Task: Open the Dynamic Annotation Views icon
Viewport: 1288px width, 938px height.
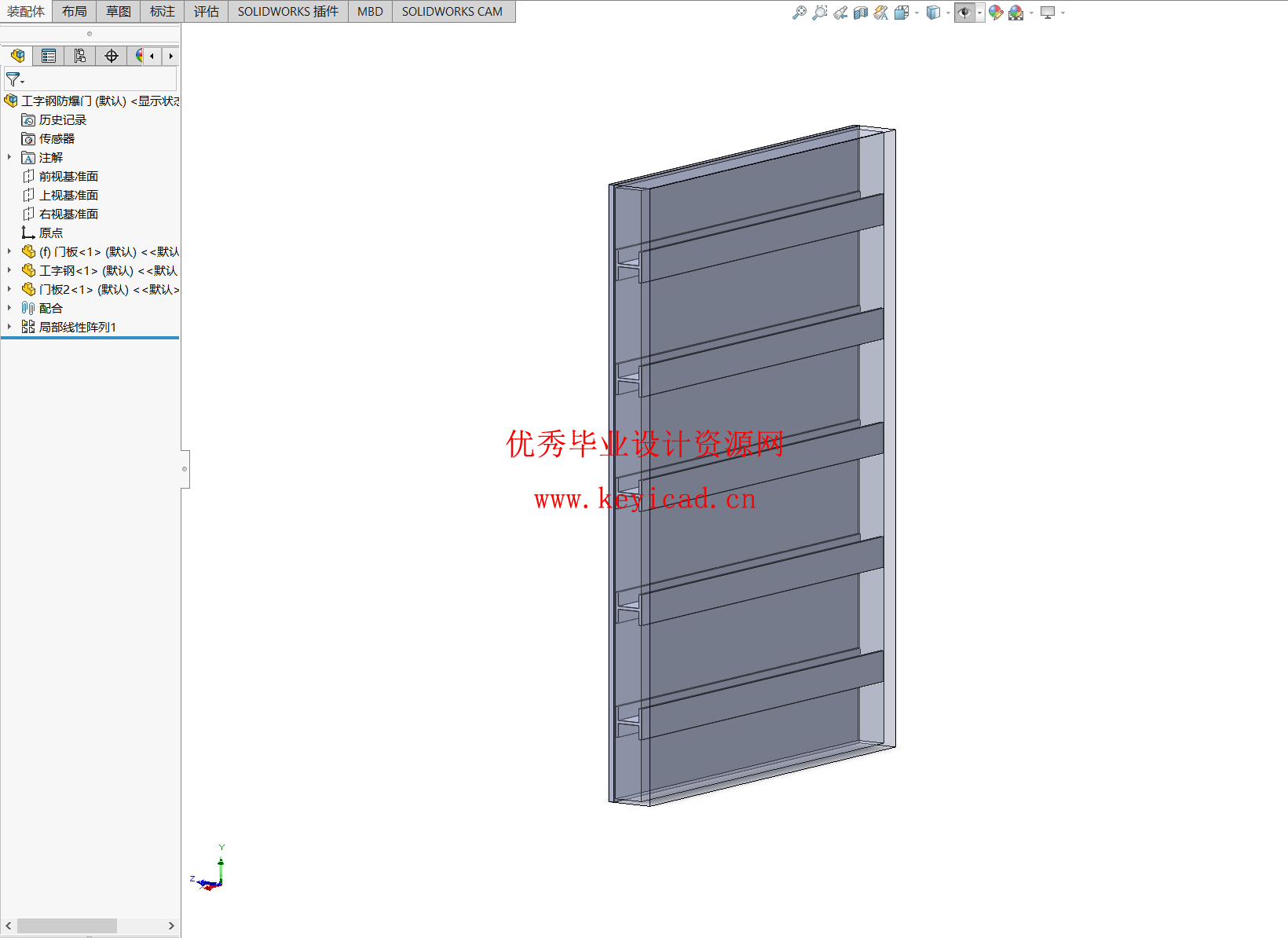Action: click(881, 13)
